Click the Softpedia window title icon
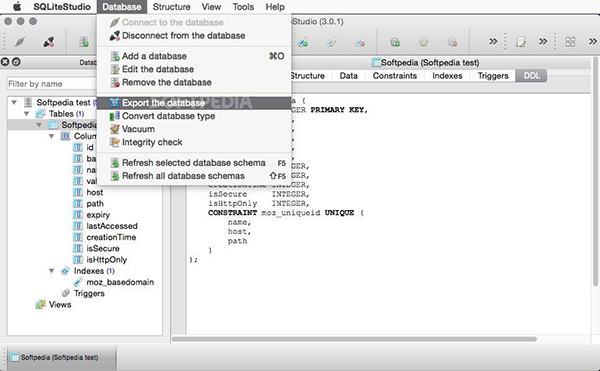 [x=376, y=62]
